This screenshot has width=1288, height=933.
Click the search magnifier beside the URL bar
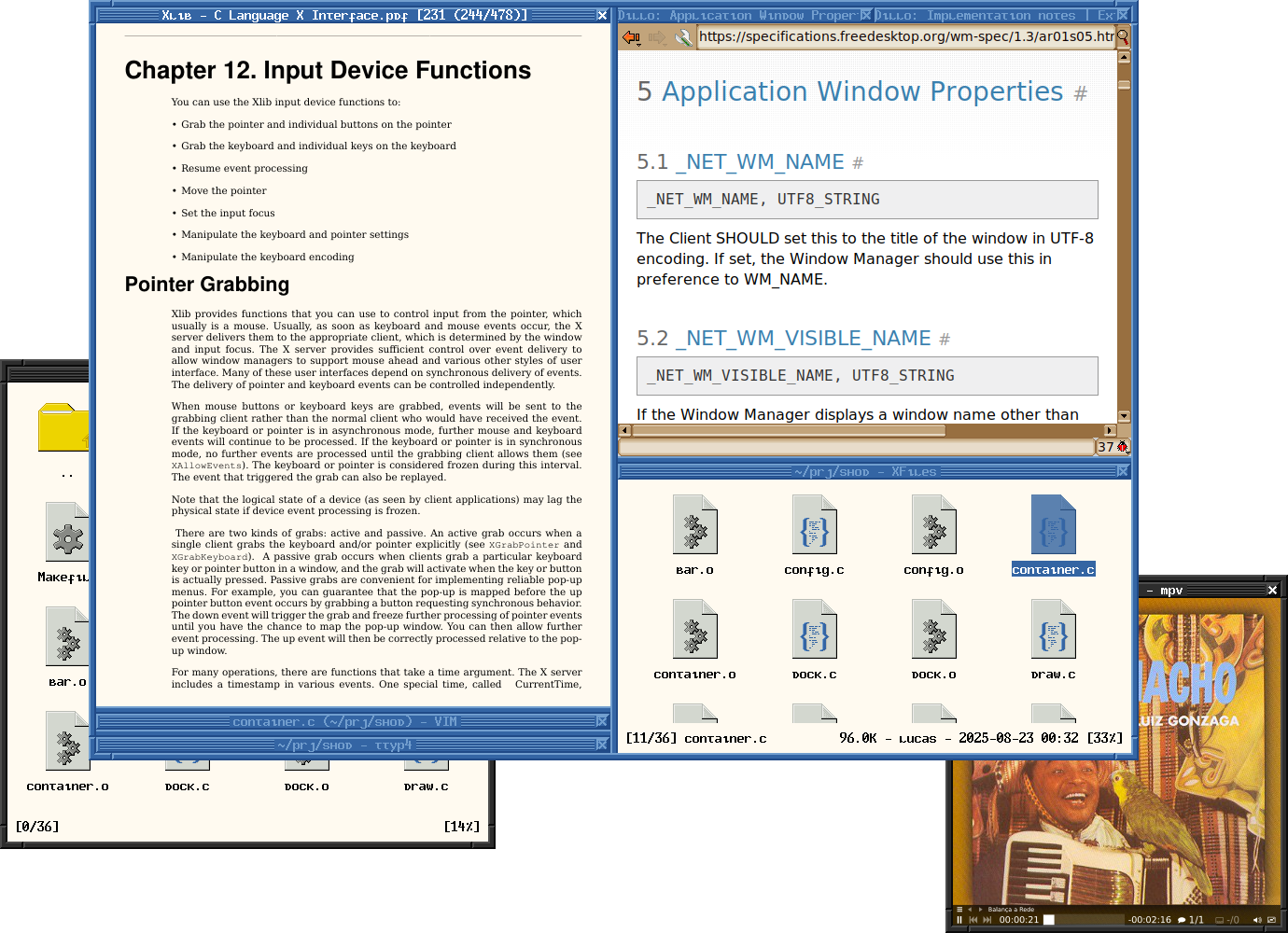(1123, 37)
